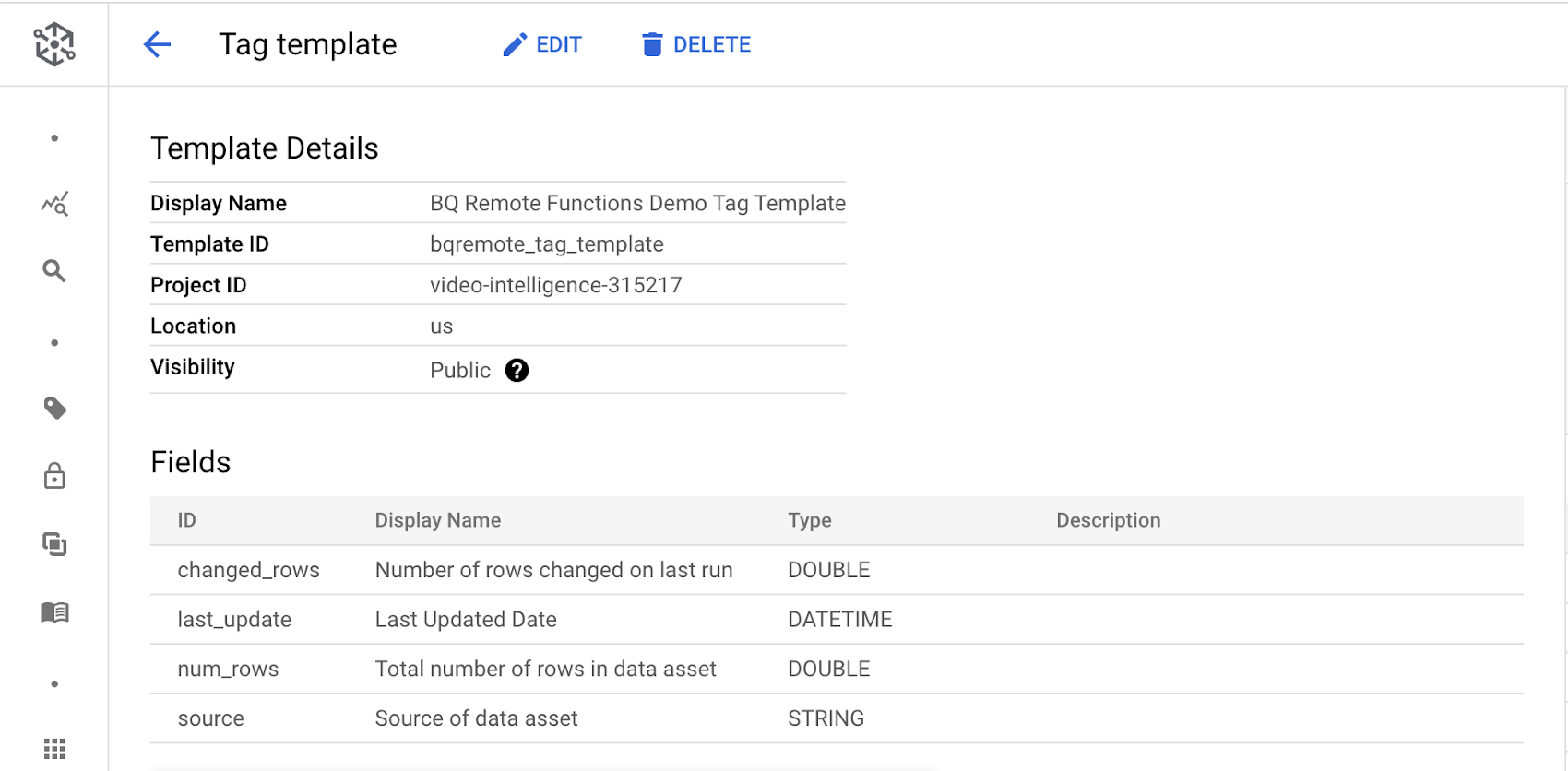
Task: Click 'Total number of rows in data asset'
Action: [545, 669]
